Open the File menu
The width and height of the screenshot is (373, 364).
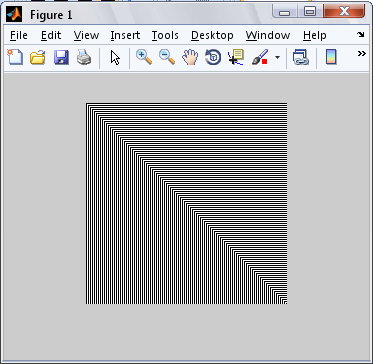pyautogui.click(x=19, y=35)
